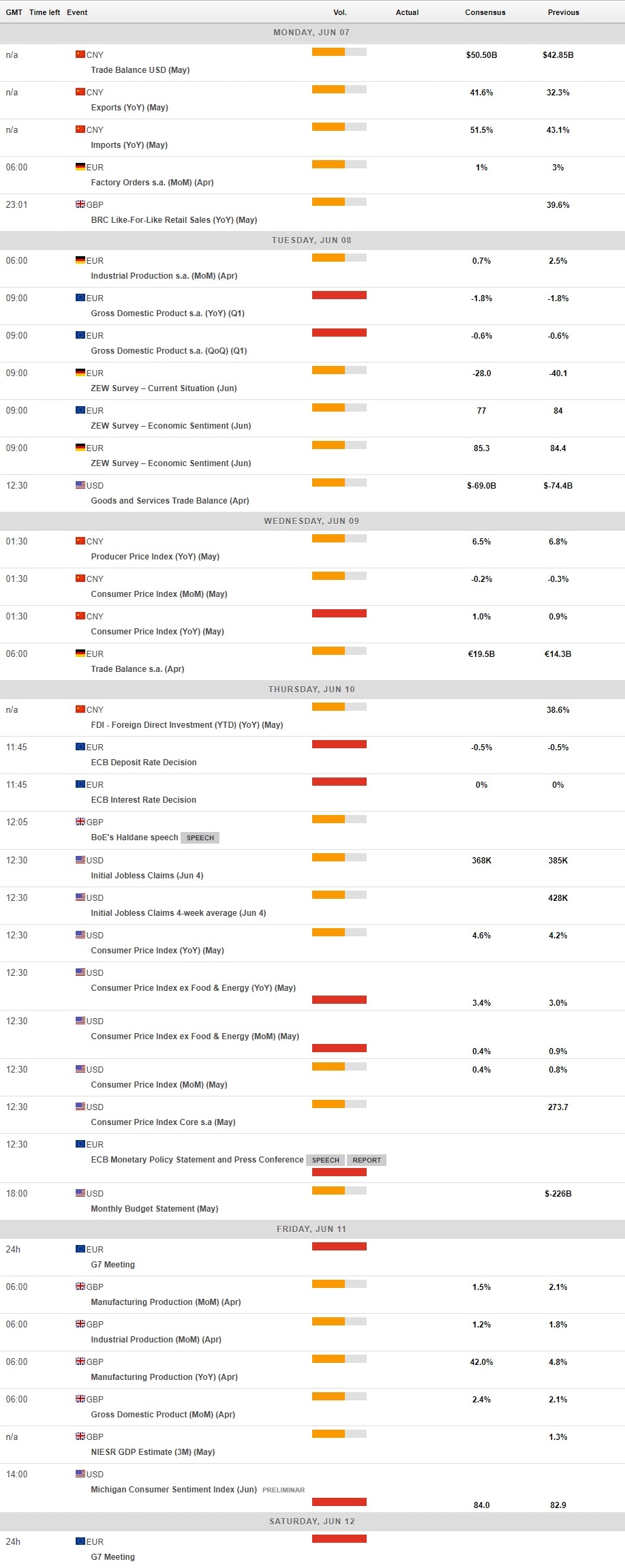Click the German flag beside ZEW Current Situation
This screenshot has width=625, height=1568.
coord(80,372)
